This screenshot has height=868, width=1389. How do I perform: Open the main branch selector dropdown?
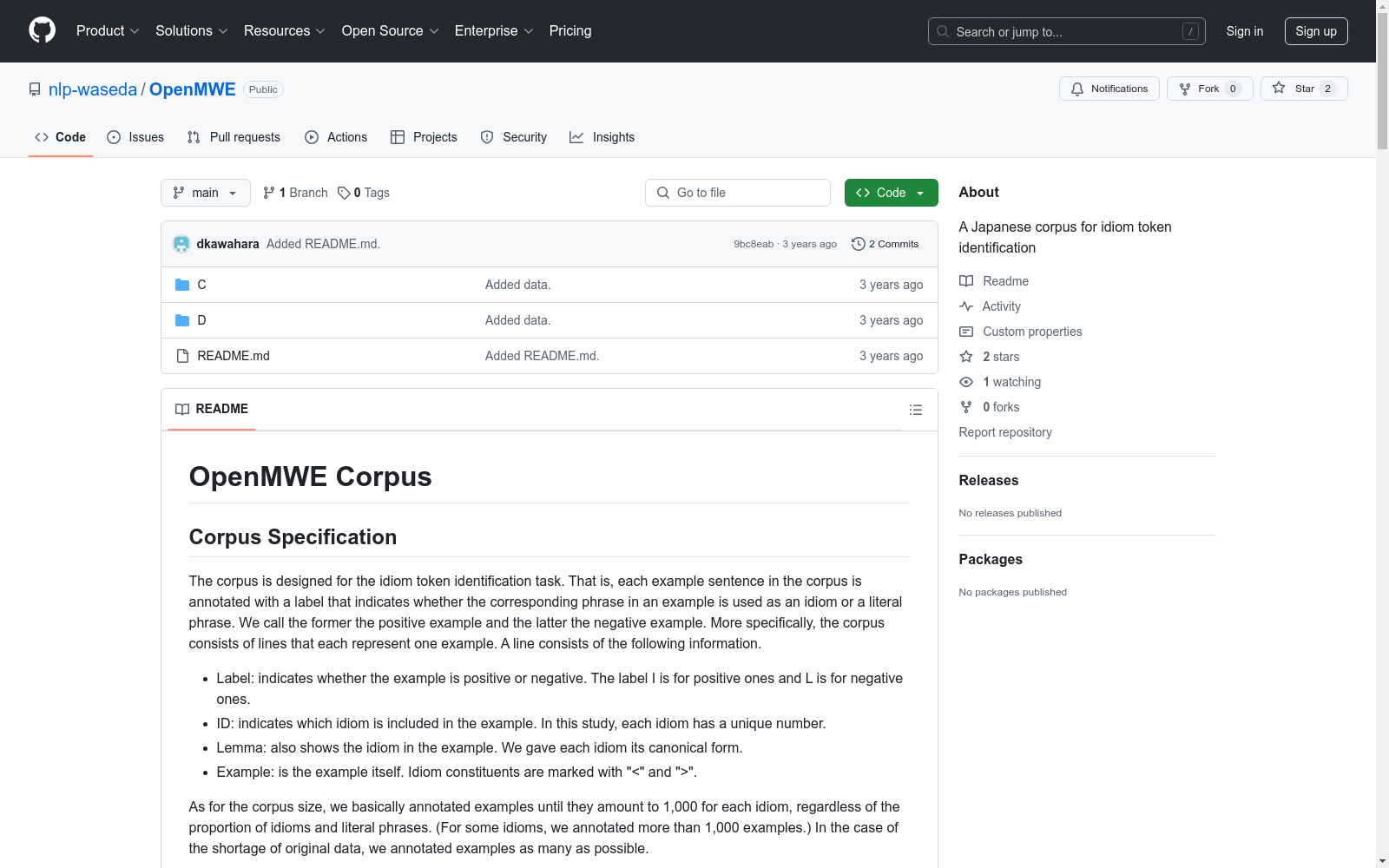[x=206, y=193]
